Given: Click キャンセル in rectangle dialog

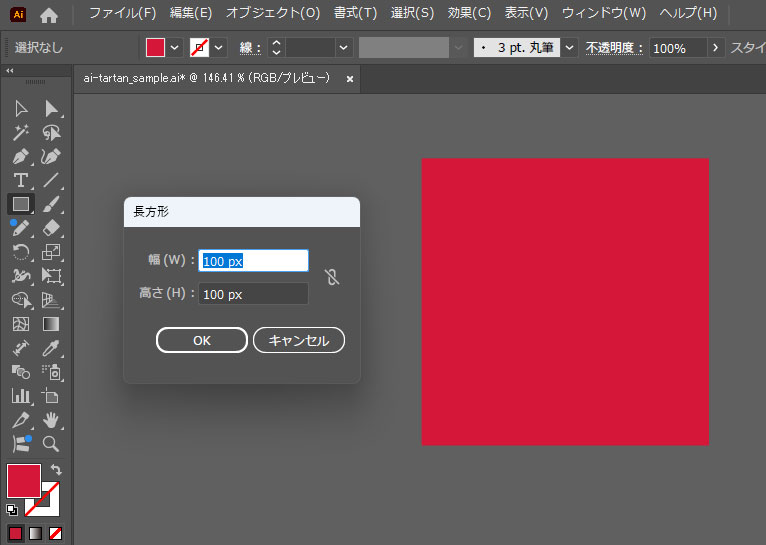Looking at the screenshot, I should (299, 340).
